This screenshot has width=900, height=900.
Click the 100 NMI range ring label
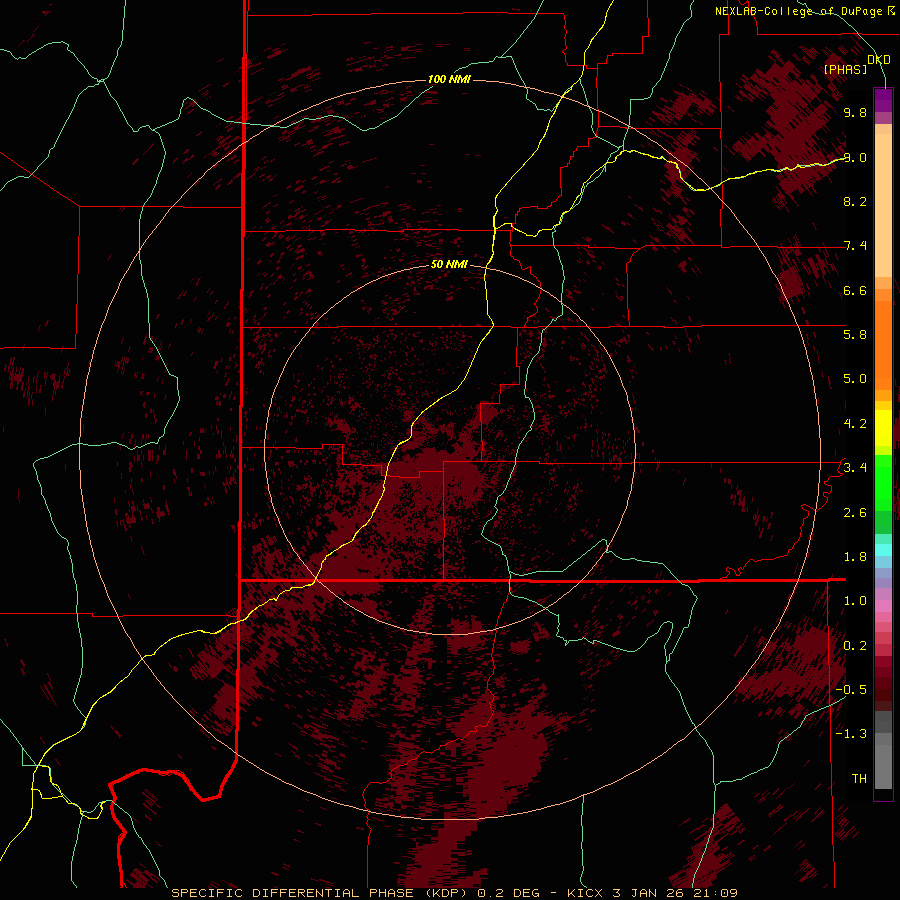click(449, 79)
